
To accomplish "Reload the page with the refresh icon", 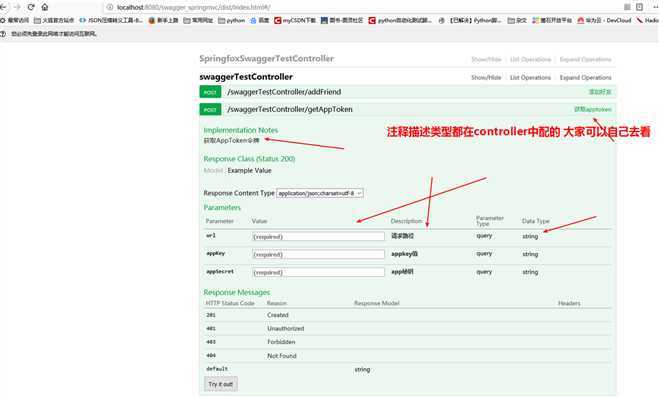I will [x=31, y=7].
